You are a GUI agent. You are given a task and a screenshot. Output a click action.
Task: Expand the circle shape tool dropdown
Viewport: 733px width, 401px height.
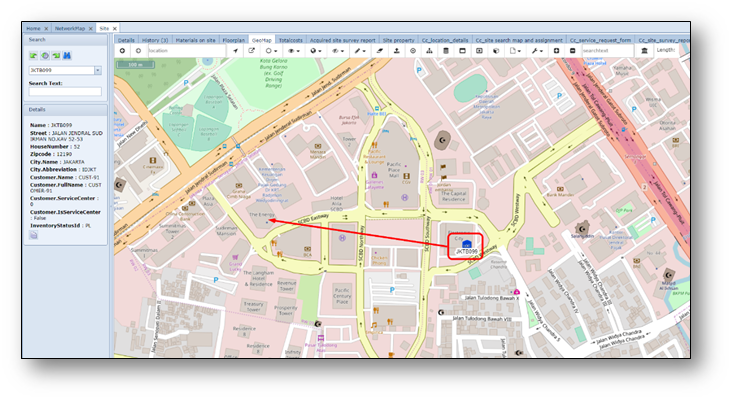271,50
